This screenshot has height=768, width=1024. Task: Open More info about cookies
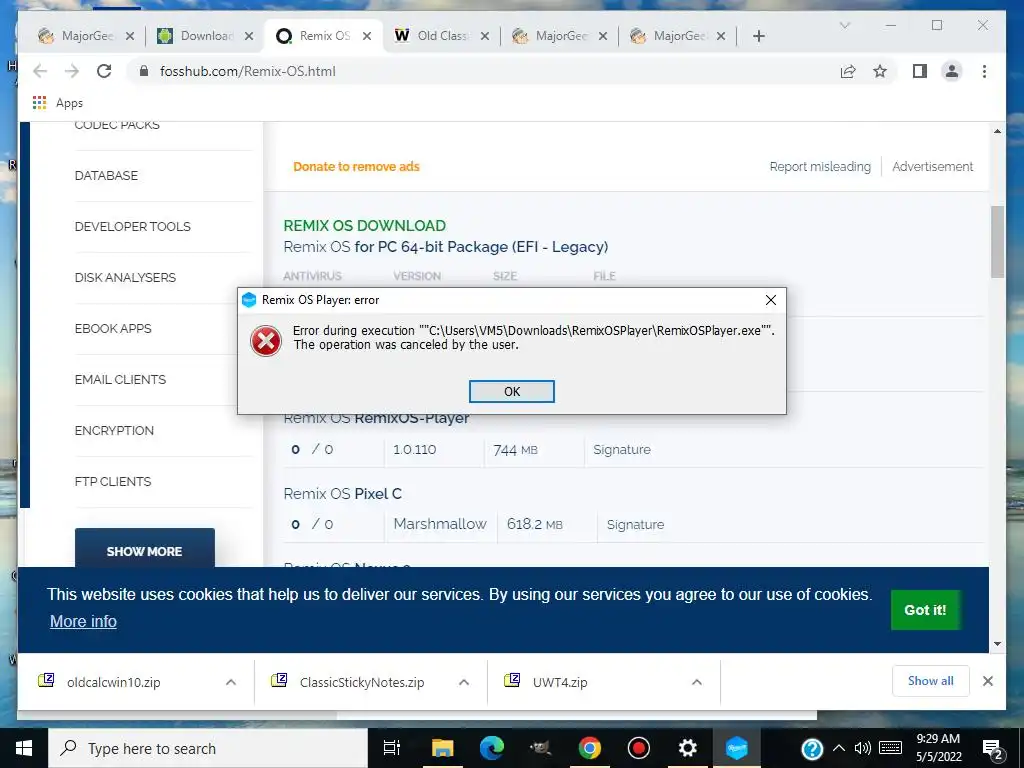(83, 621)
